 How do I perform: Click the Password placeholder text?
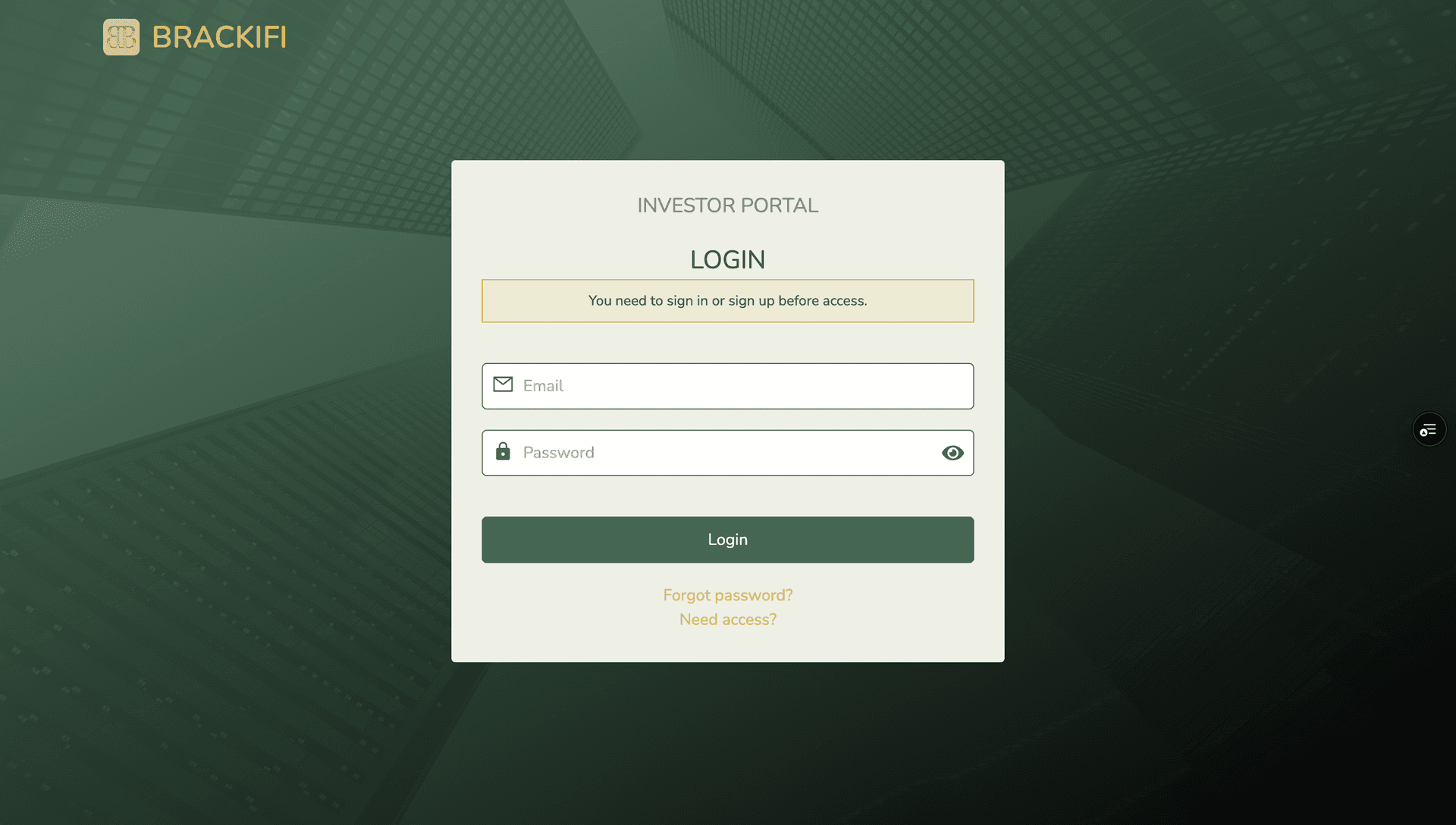pos(559,453)
